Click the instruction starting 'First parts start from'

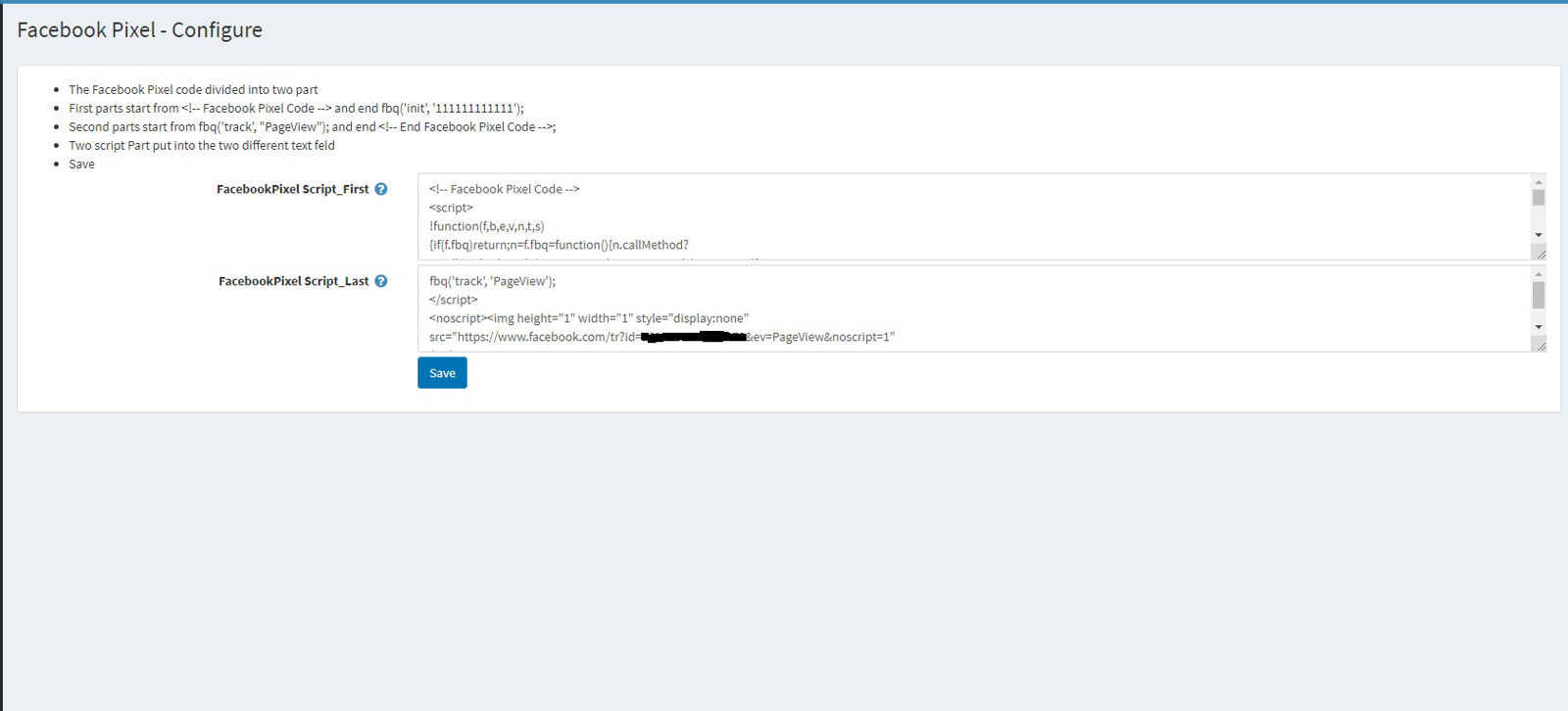[x=296, y=108]
